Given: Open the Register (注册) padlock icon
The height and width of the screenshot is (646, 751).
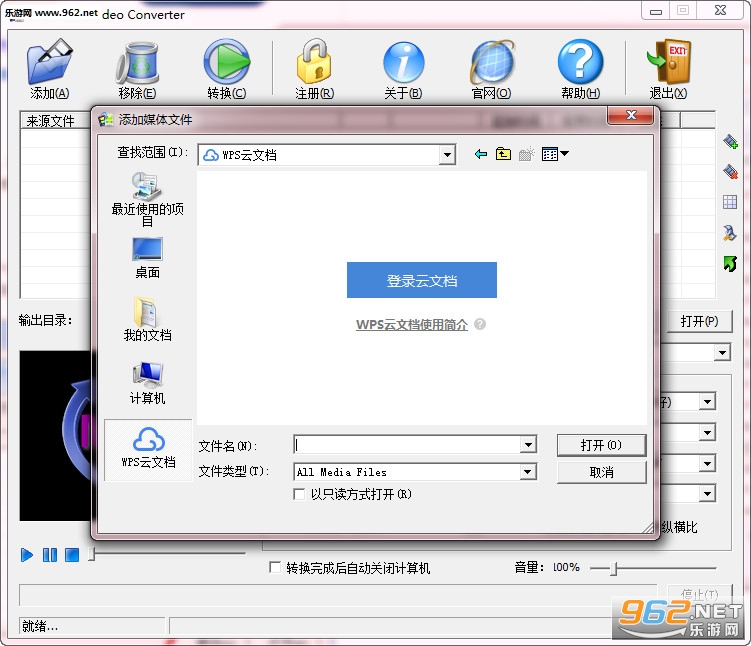Looking at the screenshot, I should coord(314,61).
